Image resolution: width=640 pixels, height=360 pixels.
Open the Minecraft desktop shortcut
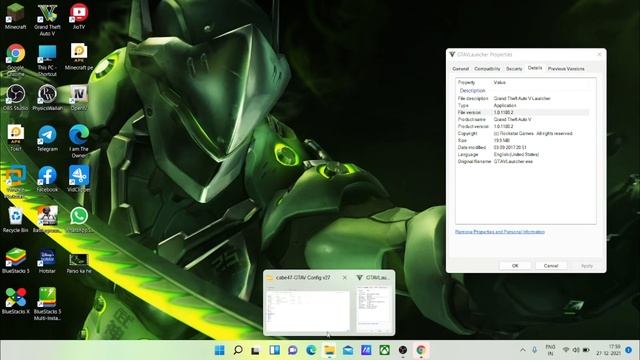(x=16, y=17)
